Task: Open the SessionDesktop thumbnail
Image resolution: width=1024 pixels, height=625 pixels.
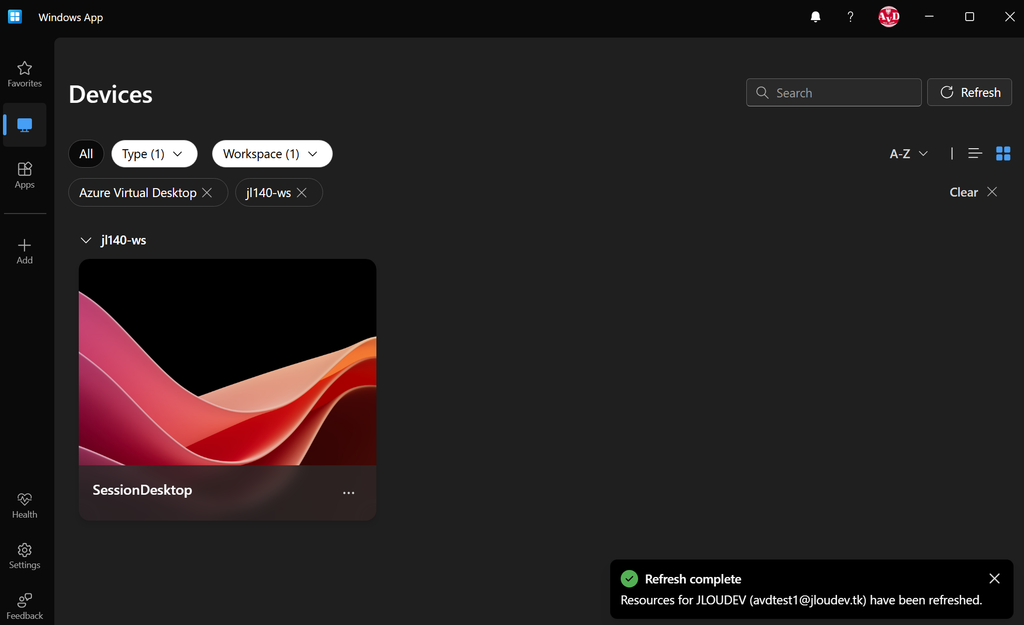Action: [x=227, y=362]
